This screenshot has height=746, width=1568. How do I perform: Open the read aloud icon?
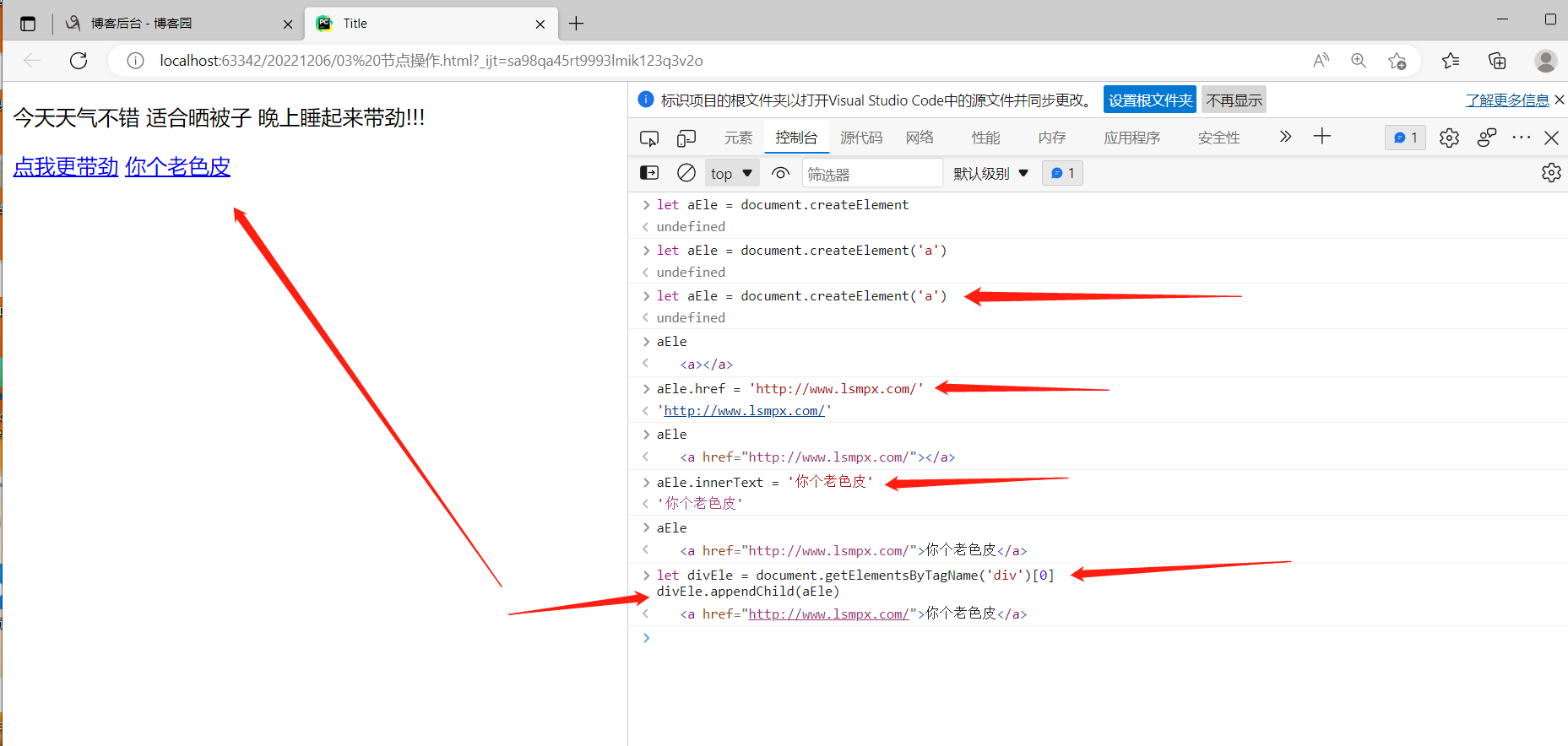pyautogui.click(x=1321, y=61)
